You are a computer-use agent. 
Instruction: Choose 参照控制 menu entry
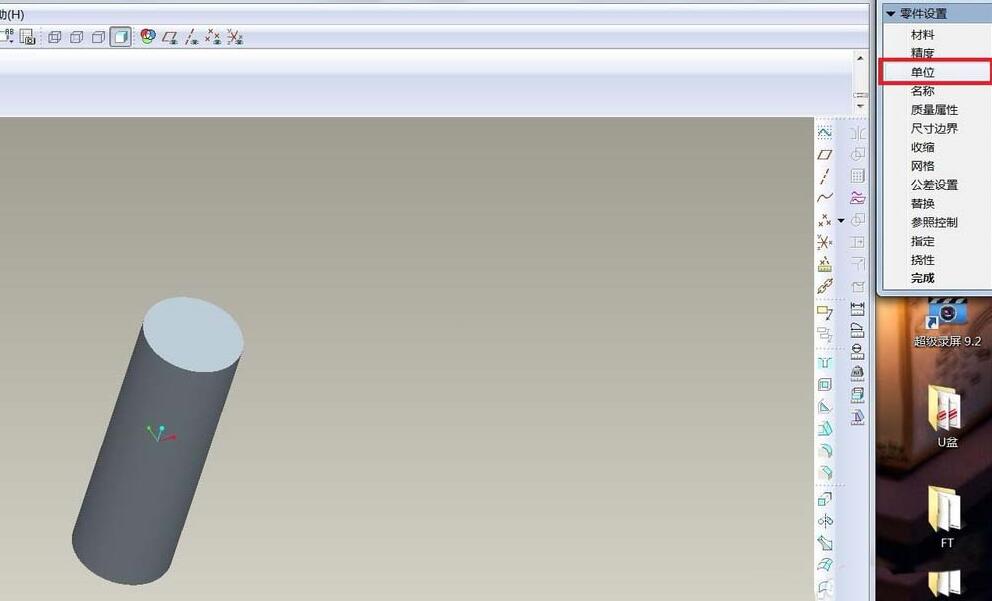coord(934,223)
